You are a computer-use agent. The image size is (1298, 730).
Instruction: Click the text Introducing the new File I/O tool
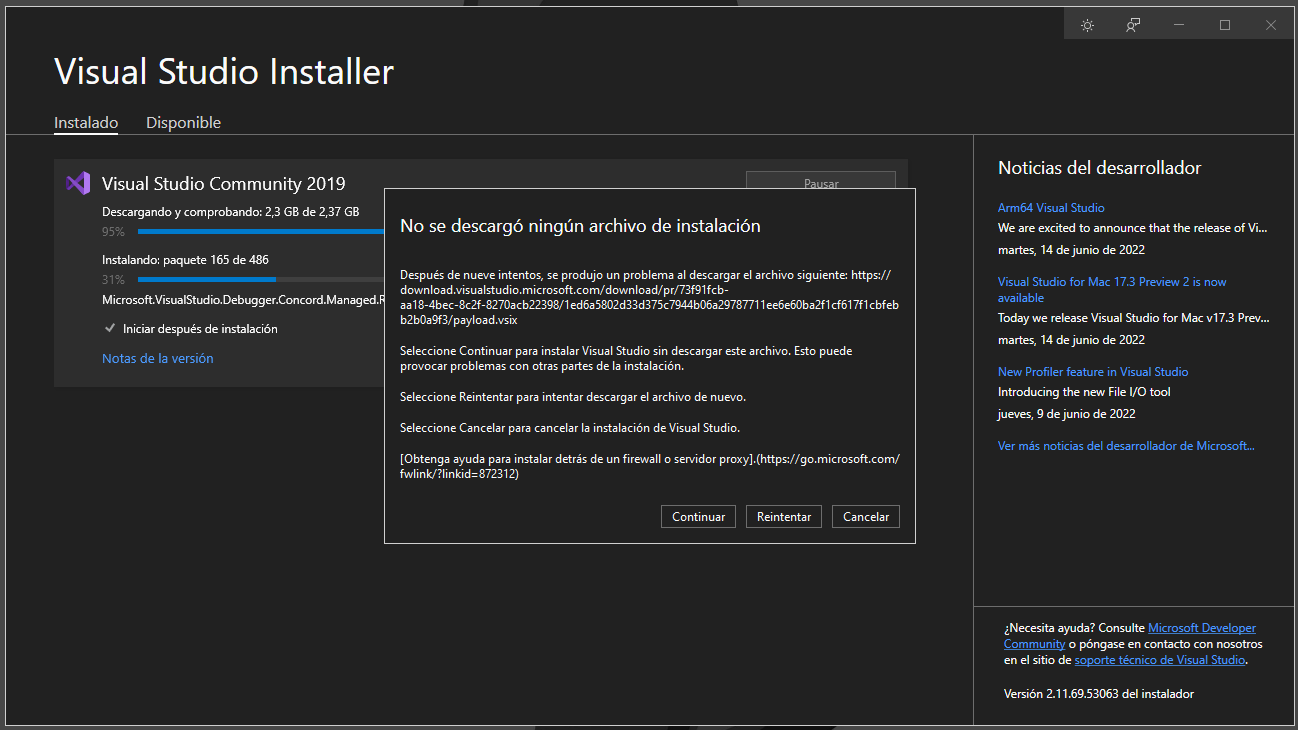coord(1084,392)
